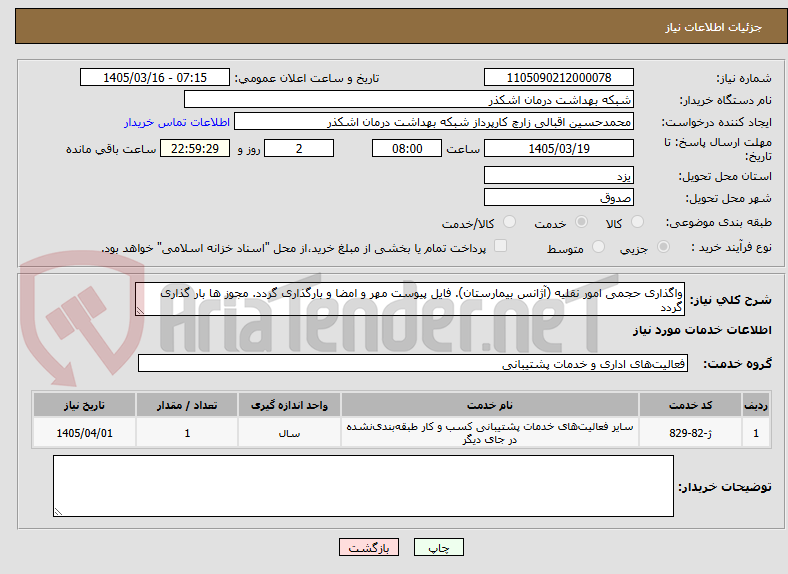The image size is (788, 574).
Task: Click the unit cell سال
Action: pos(289,433)
